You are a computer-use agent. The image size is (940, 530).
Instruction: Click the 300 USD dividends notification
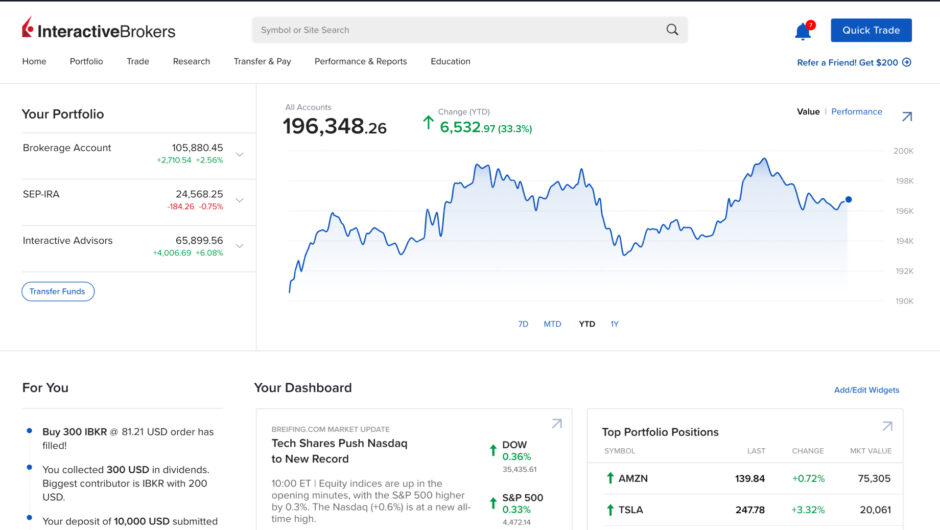point(125,483)
